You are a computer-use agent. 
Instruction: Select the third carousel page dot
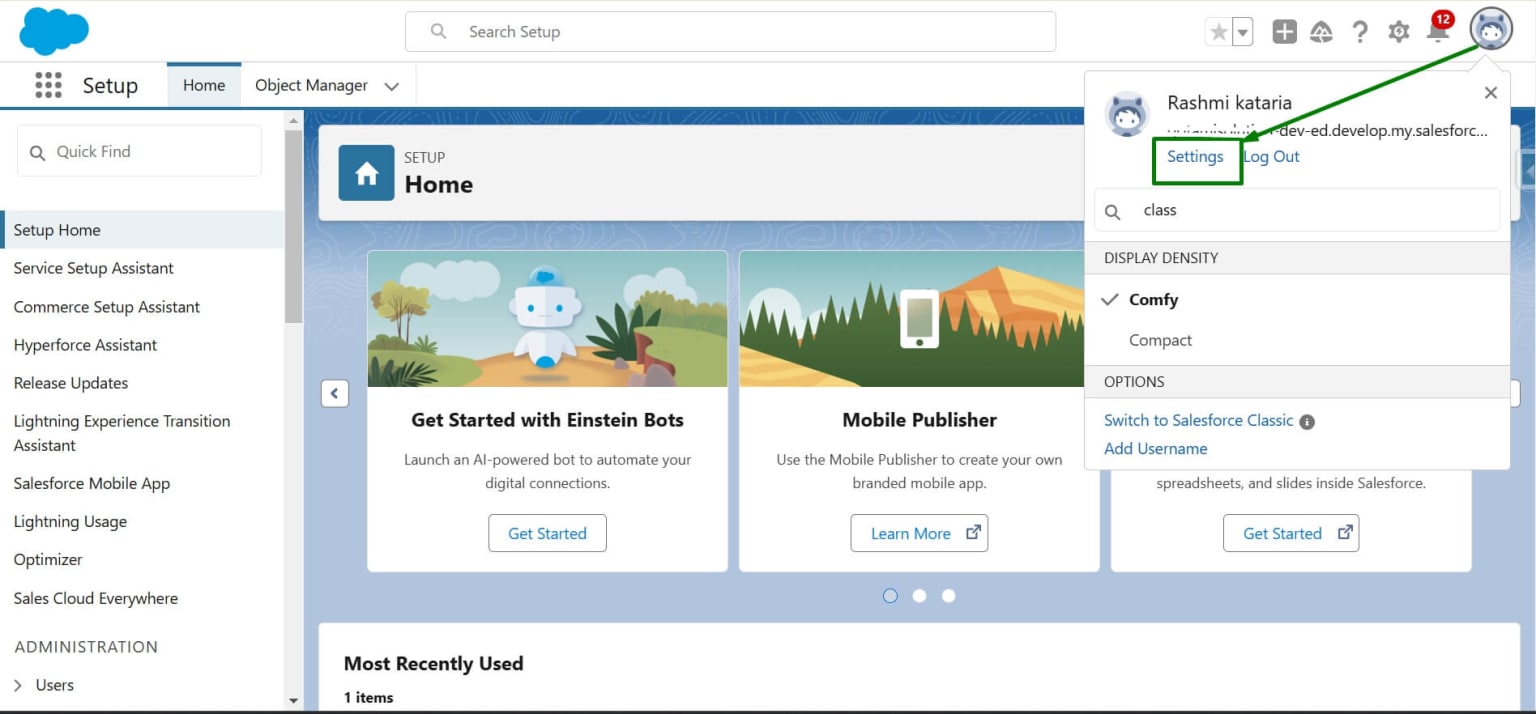pyautogui.click(x=948, y=595)
